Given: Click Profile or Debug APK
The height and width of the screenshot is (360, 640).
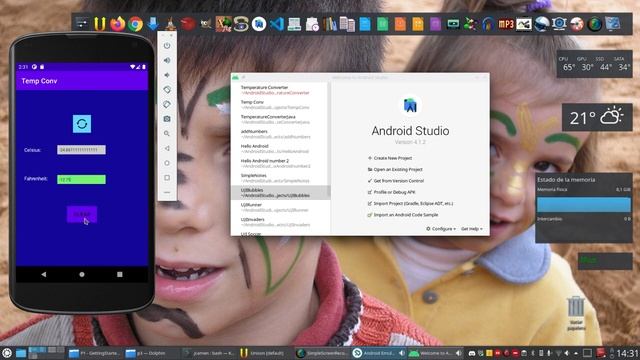Looking at the screenshot, I should point(391,192).
